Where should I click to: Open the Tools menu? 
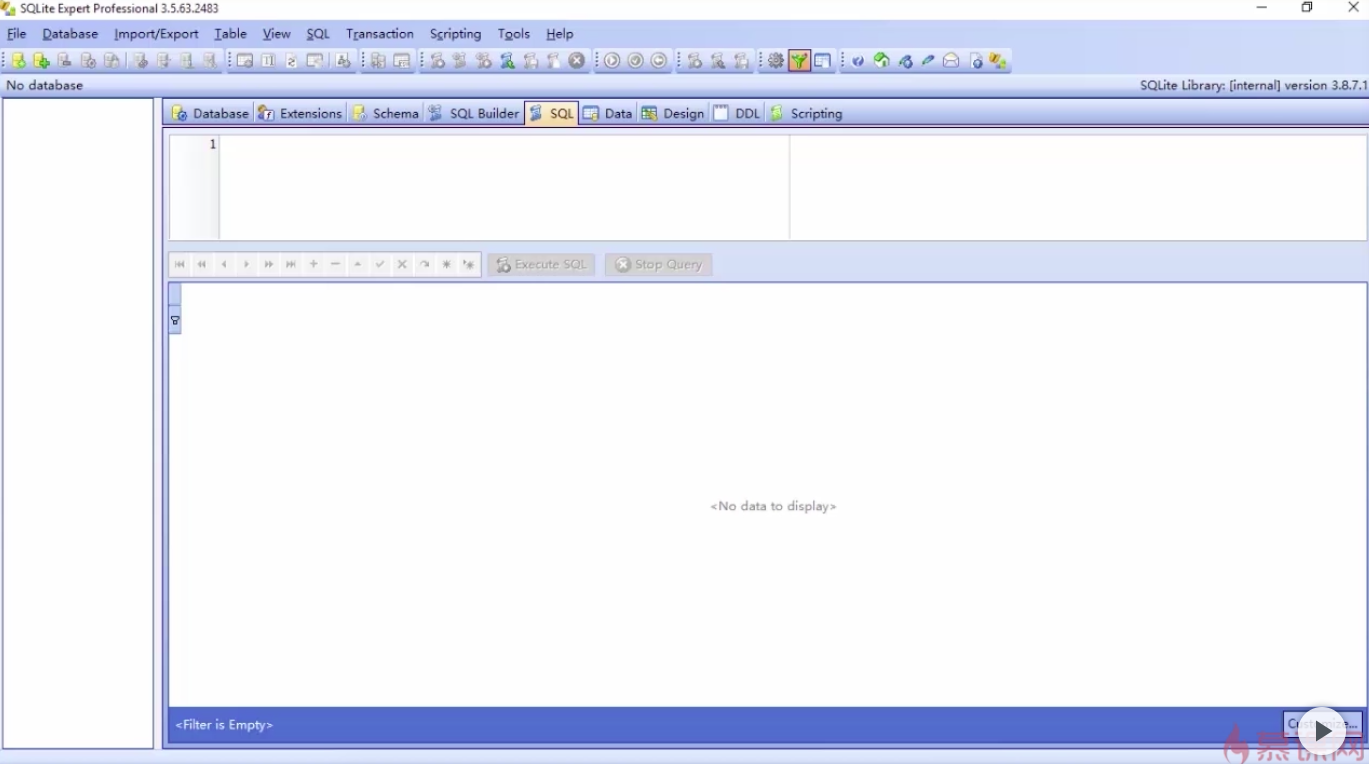point(514,34)
